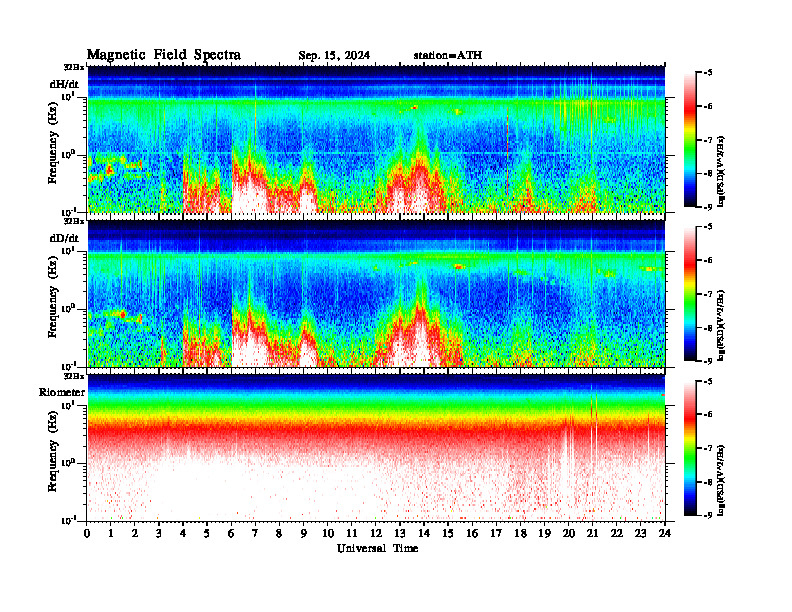The width and height of the screenshot is (792, 612).
Task: Click the "Riometer" panel label
Action: tap(62, 392)
